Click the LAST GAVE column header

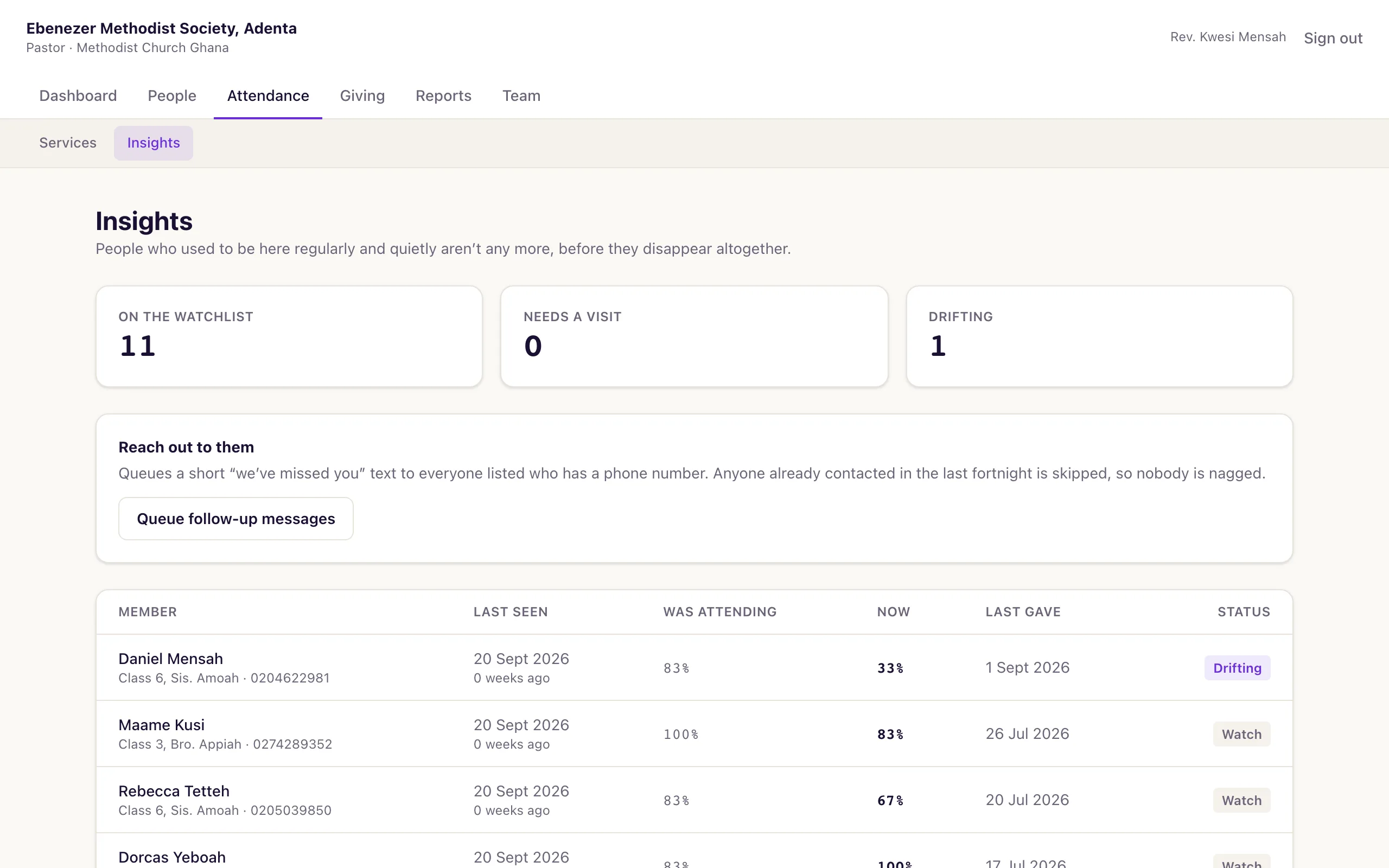(x=1023, y=612)
